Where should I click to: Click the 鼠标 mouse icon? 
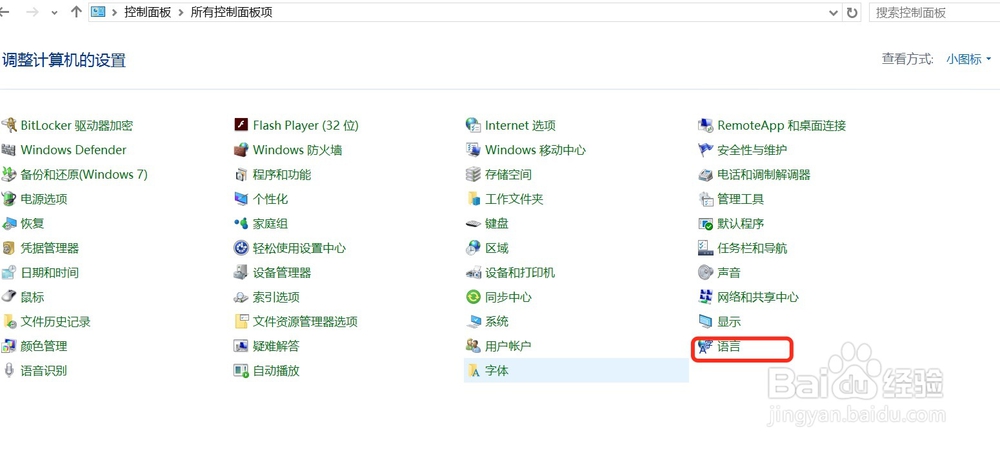pos(8,297)
